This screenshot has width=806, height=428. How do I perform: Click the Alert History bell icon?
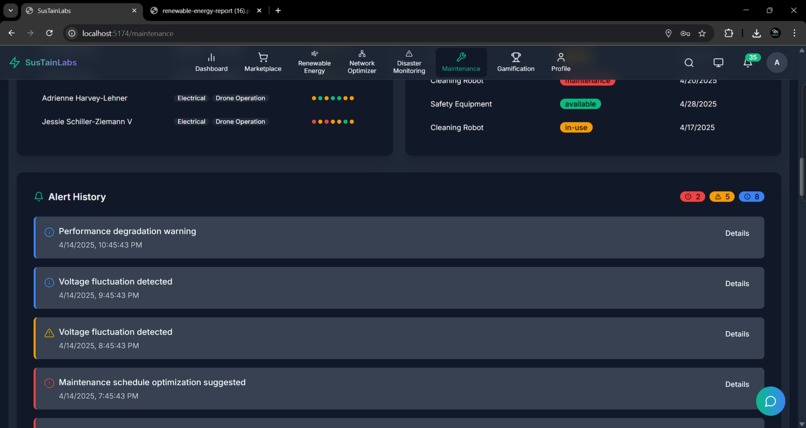[x=39, y=197]
